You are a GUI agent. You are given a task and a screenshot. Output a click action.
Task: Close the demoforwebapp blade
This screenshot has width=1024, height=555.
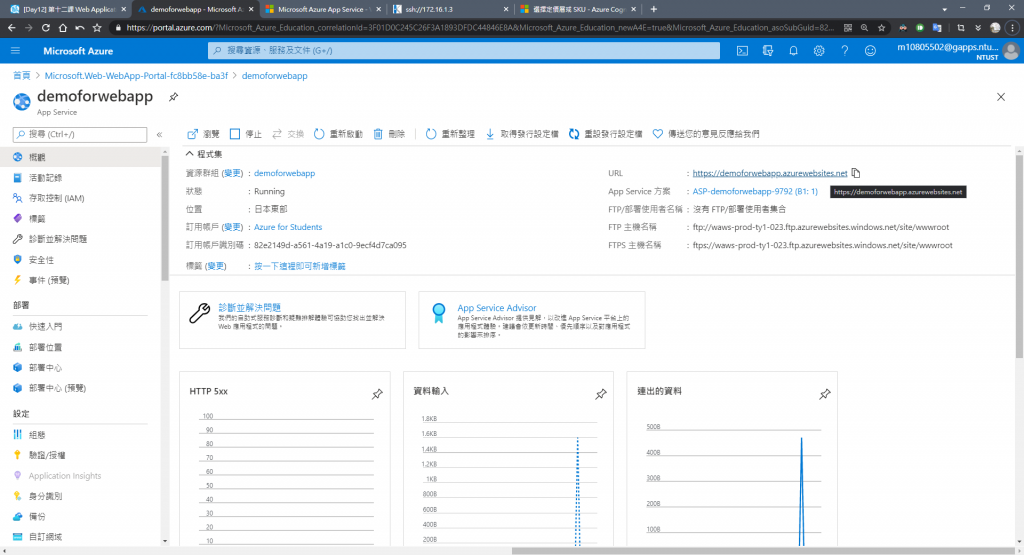pyautogui.click(x=1000, y=97)
